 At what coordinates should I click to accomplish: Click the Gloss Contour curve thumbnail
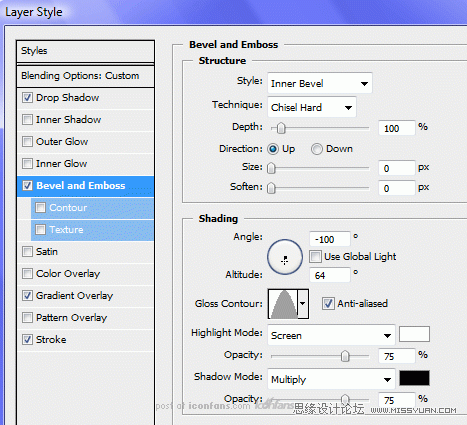coord(283,304)
